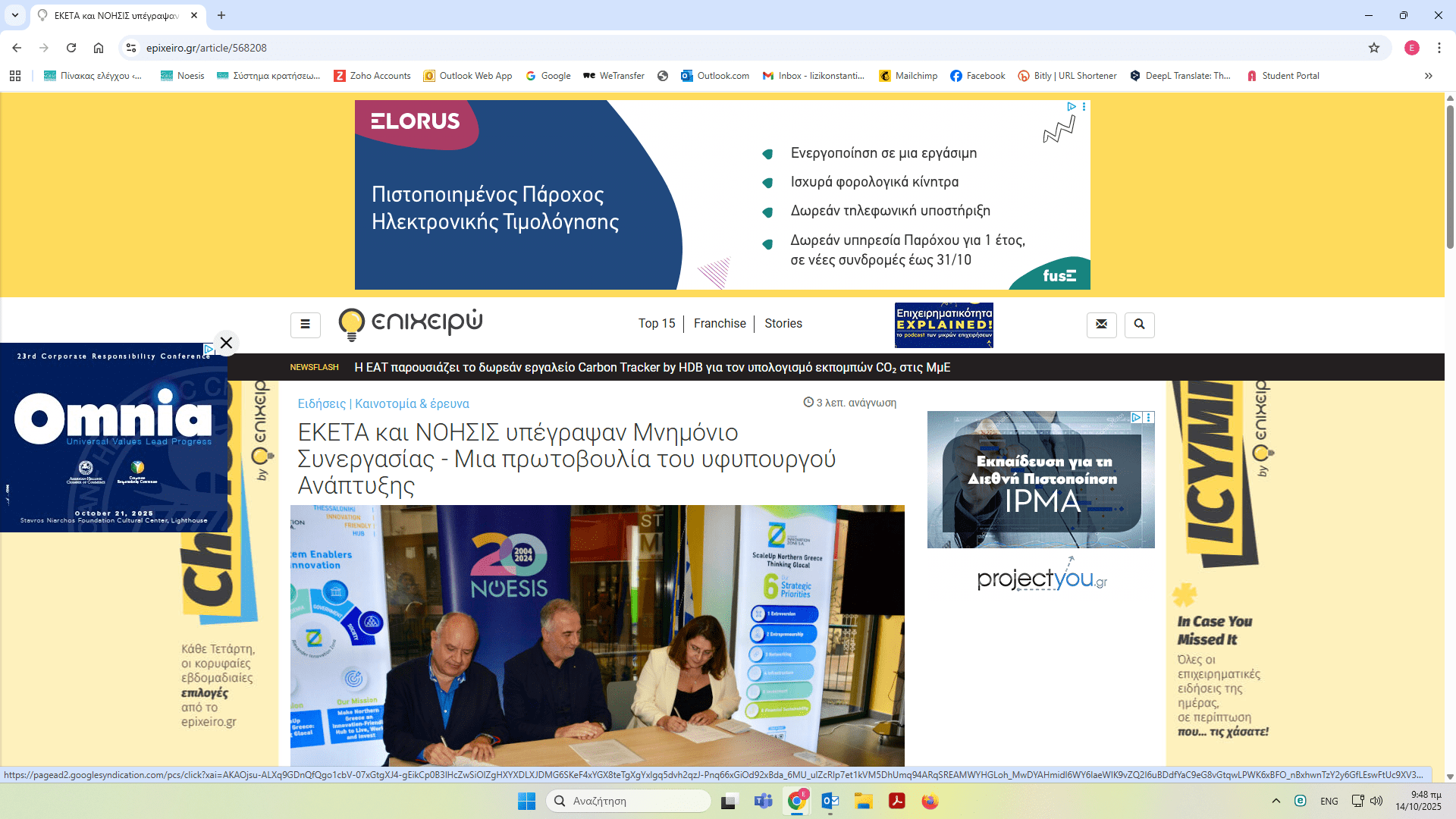Open the Franchise menu item
This screenshot has width=1456, height=819.
[x=720, y=324]
